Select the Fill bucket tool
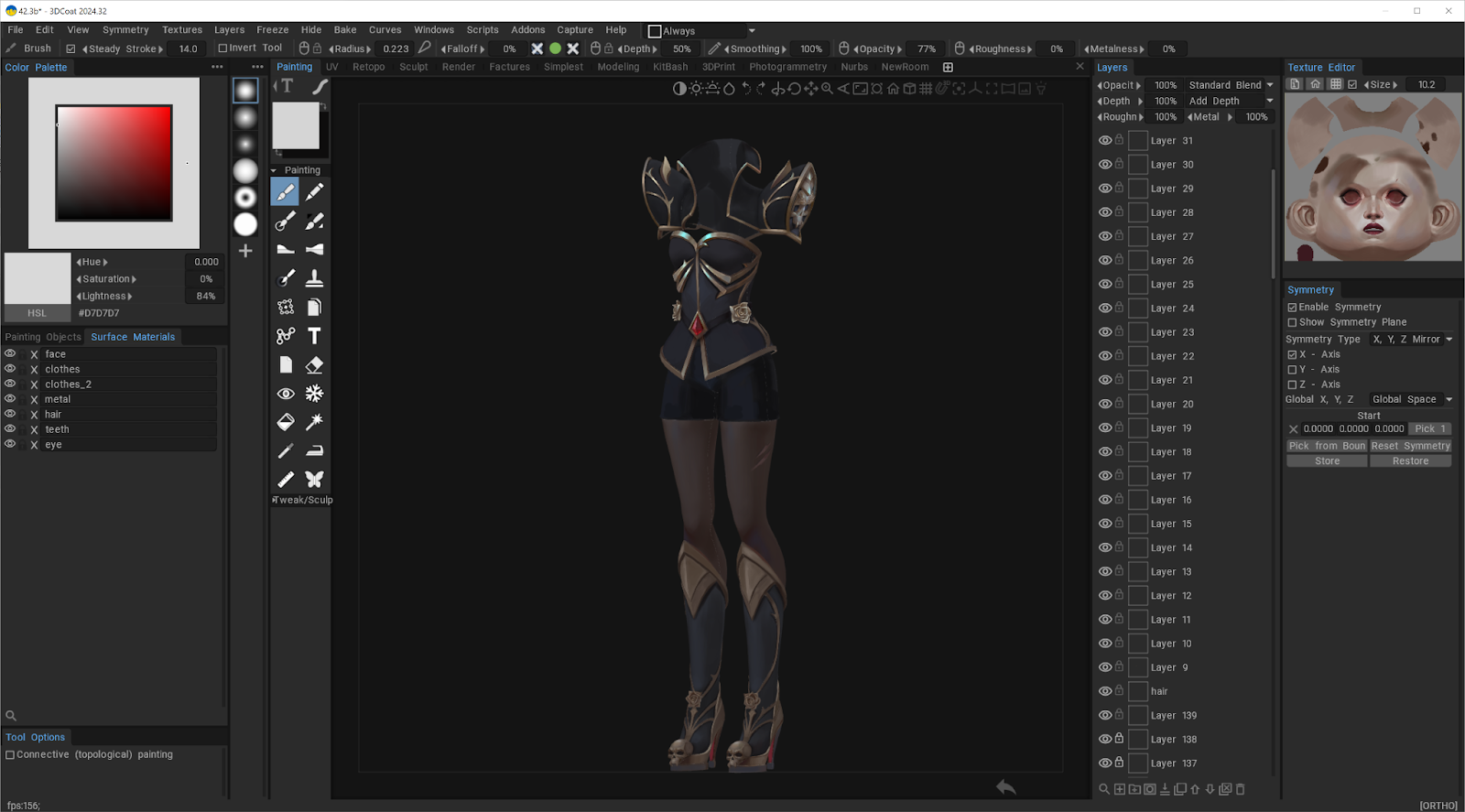Viewport: 1465px width, 812px height. [286, 422]
